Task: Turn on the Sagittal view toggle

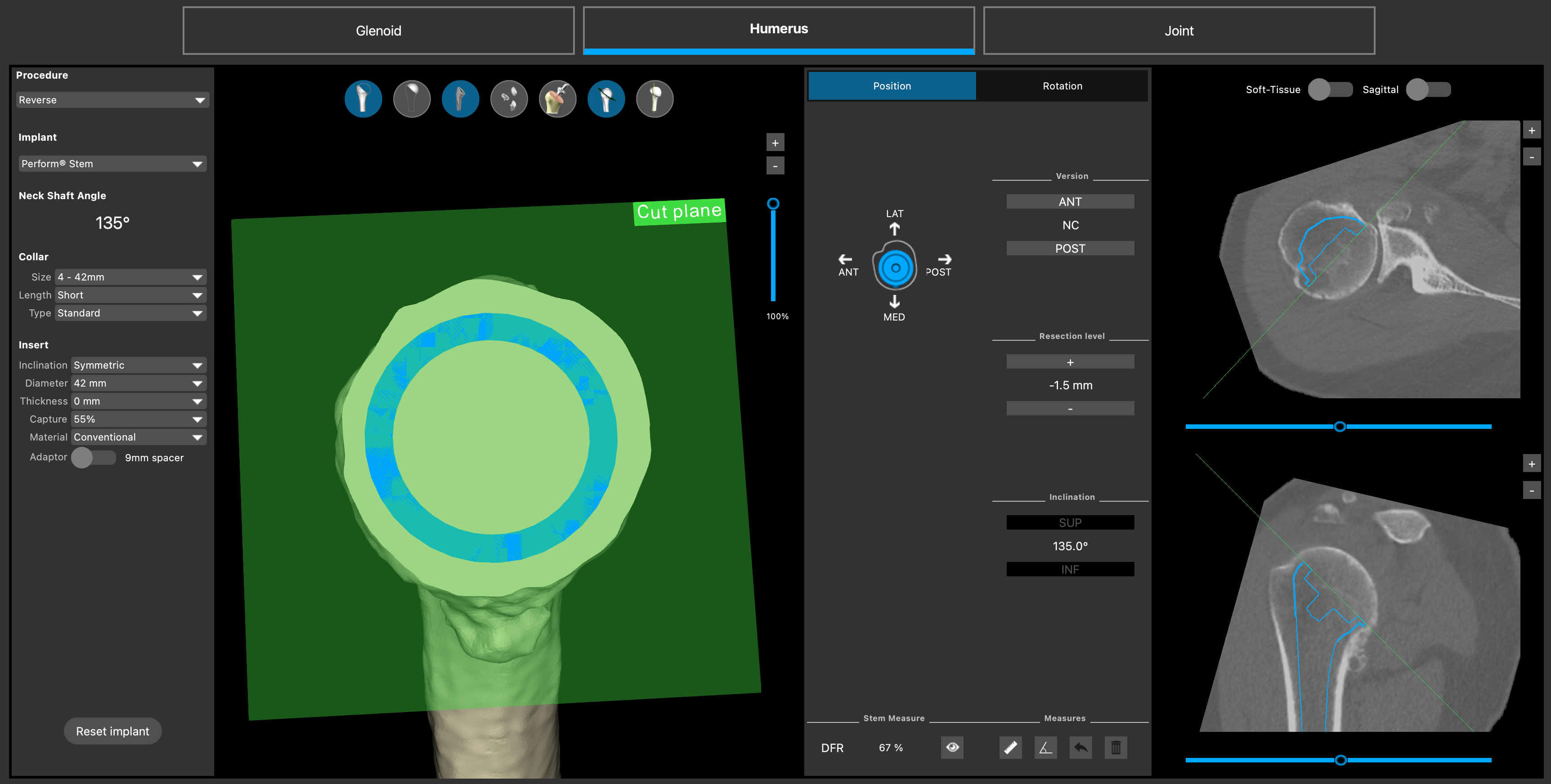Action: pos(1428,89)
